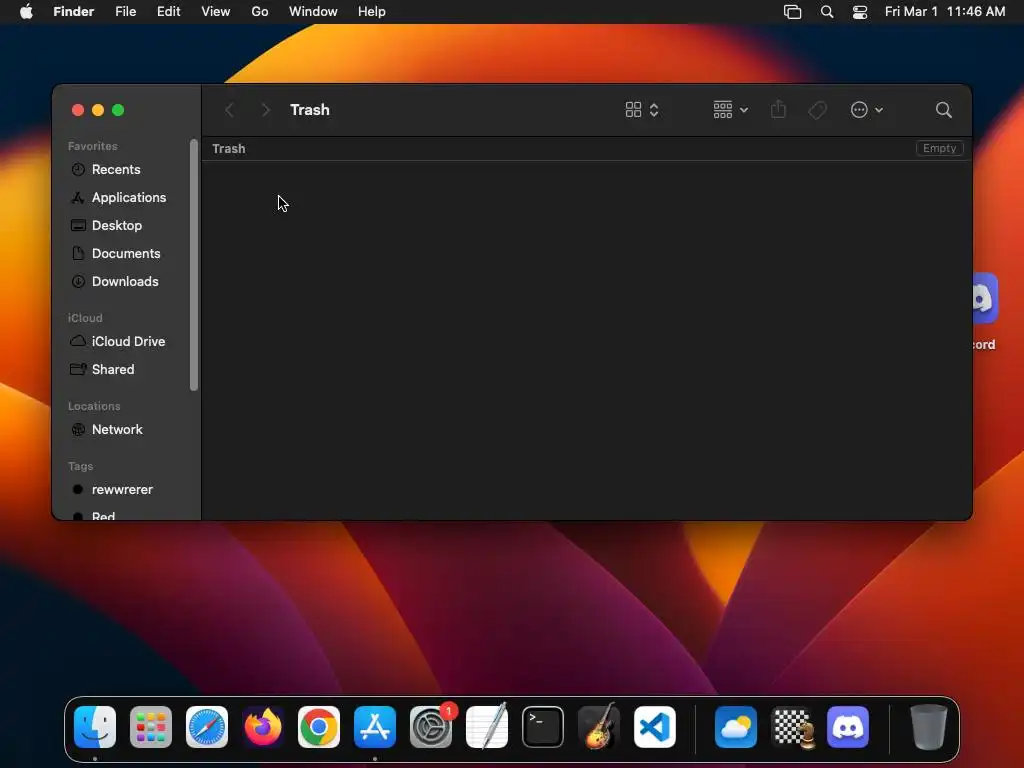Select Downloads in the sidebar
The image size is (1024, 768).
pos(125,282)
